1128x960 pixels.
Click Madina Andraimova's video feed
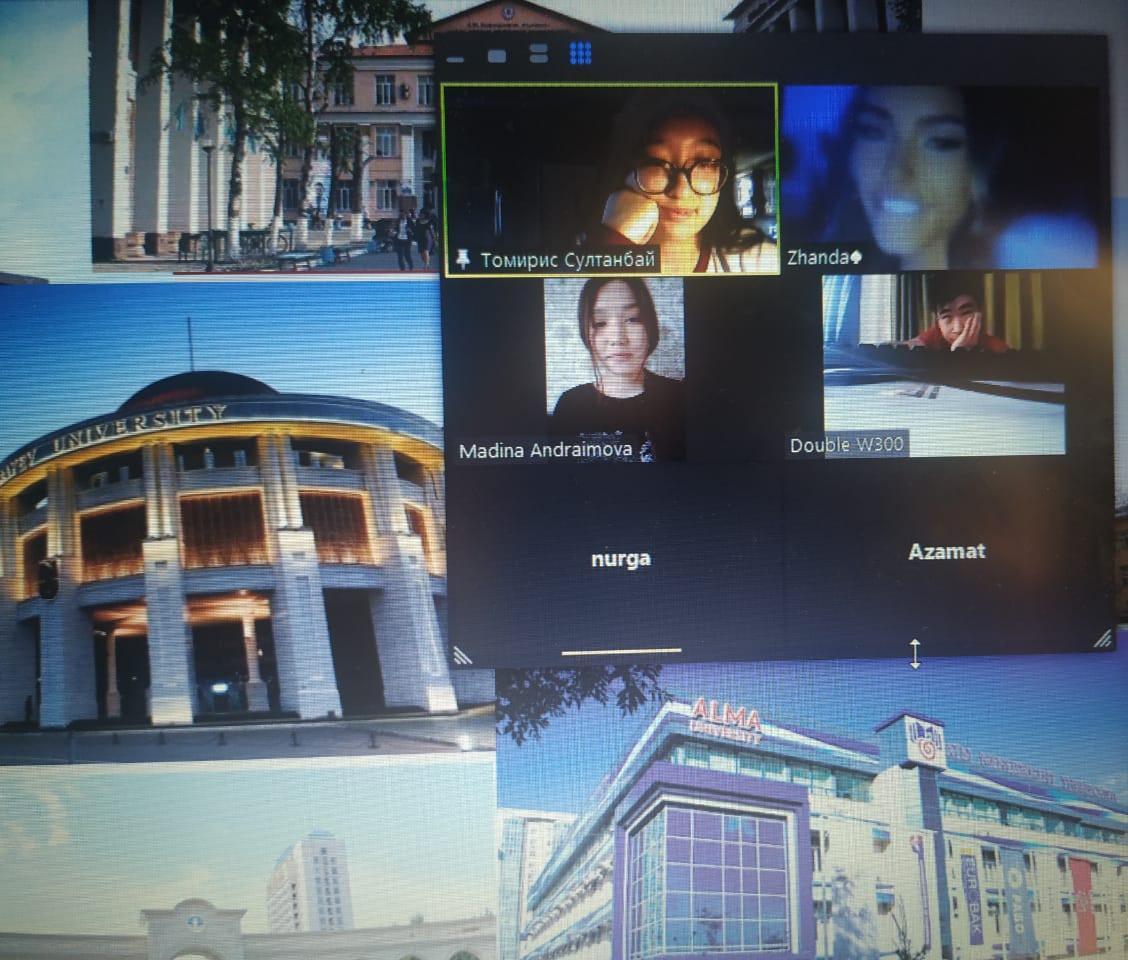tap(614, 365)
